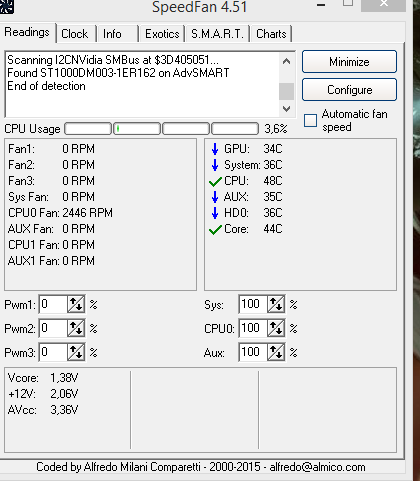Click the green check icon beside CPU
The width and height of the screenshot is (420, 481).
pos(215,181)
